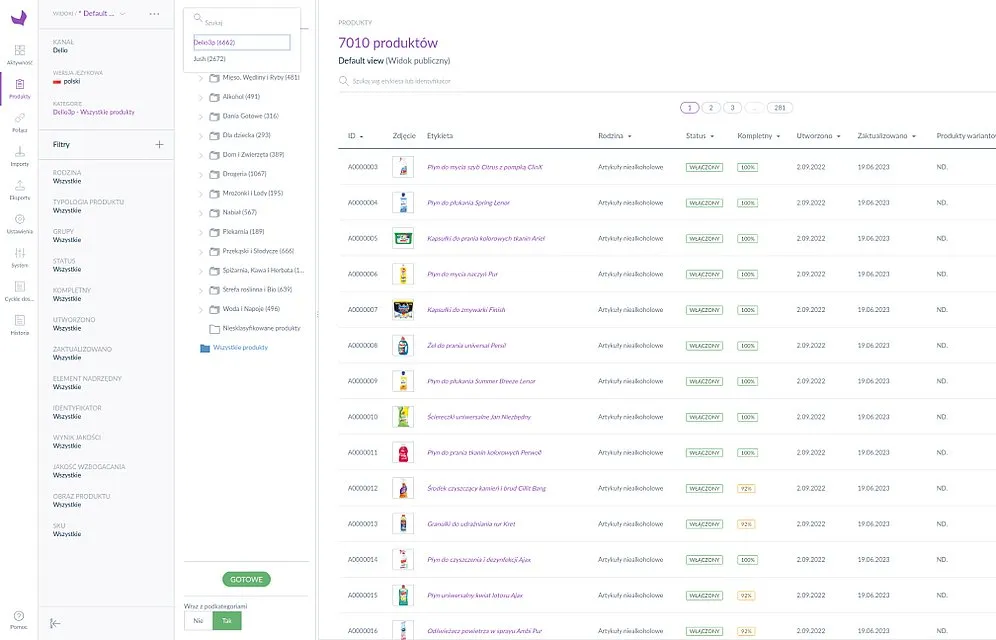
Task: Click the category Szukaj search field
Action: (x=241, y=20)
